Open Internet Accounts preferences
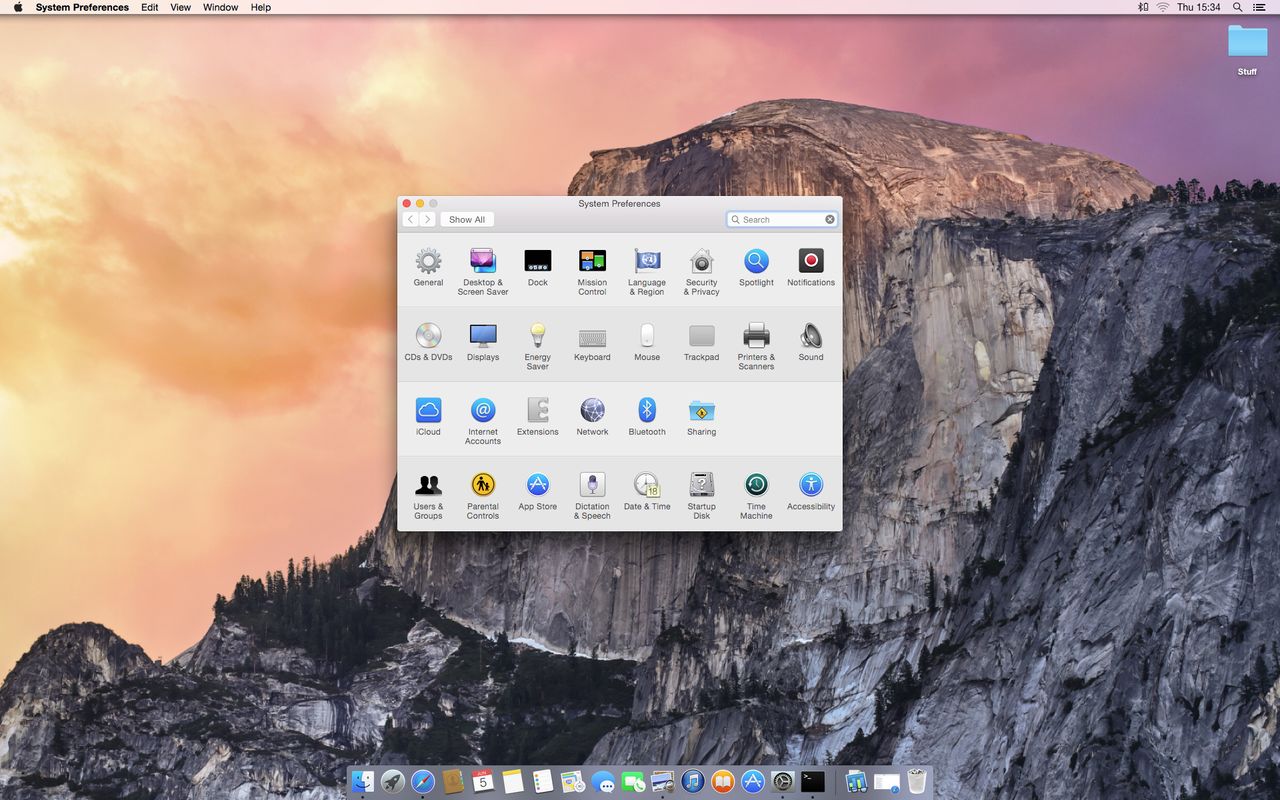This screenshot has width=1280, height=800. click(483, 421)
